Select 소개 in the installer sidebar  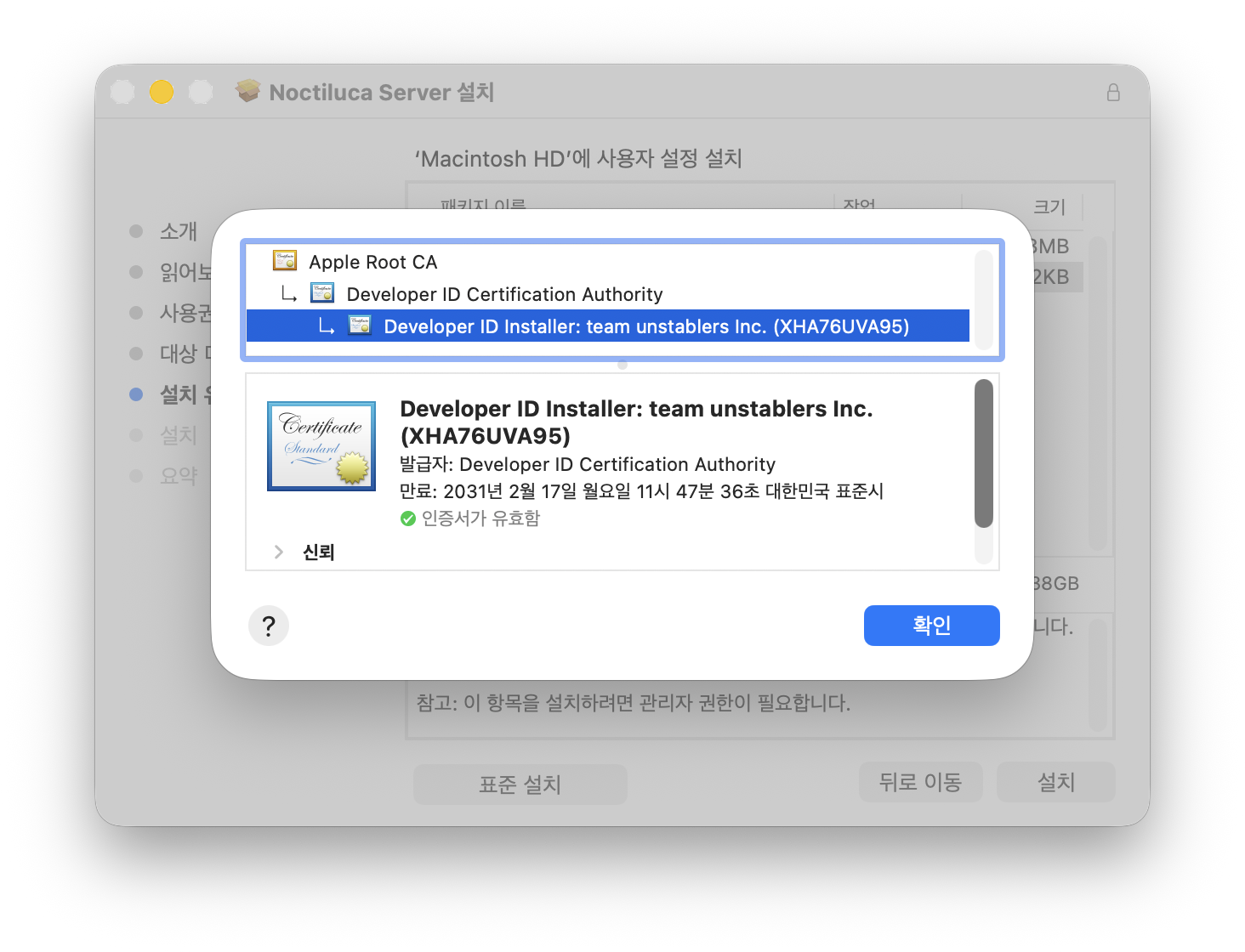tap(178, 230)
